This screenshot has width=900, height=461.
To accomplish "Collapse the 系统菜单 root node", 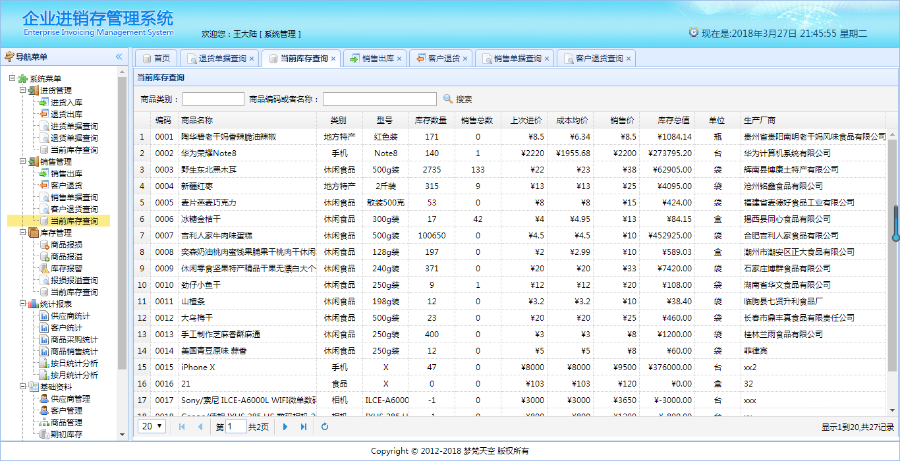I will 12,79.
